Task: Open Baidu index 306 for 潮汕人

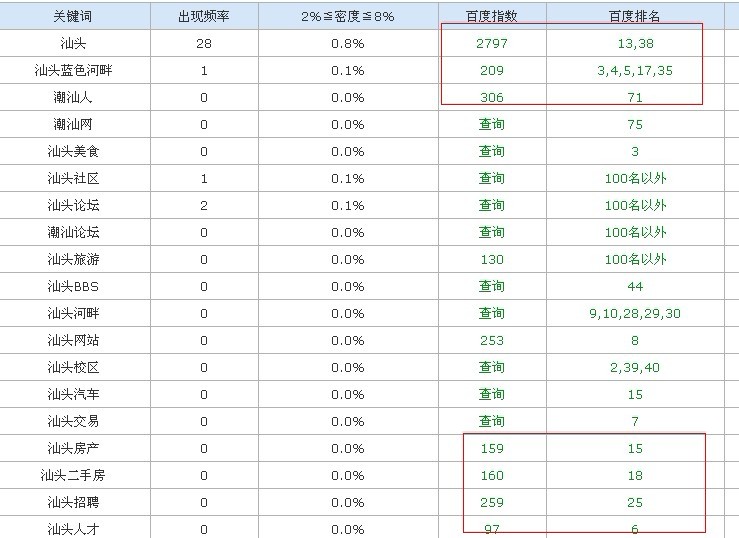Action: pyautogui.click(x=492, y=98)
